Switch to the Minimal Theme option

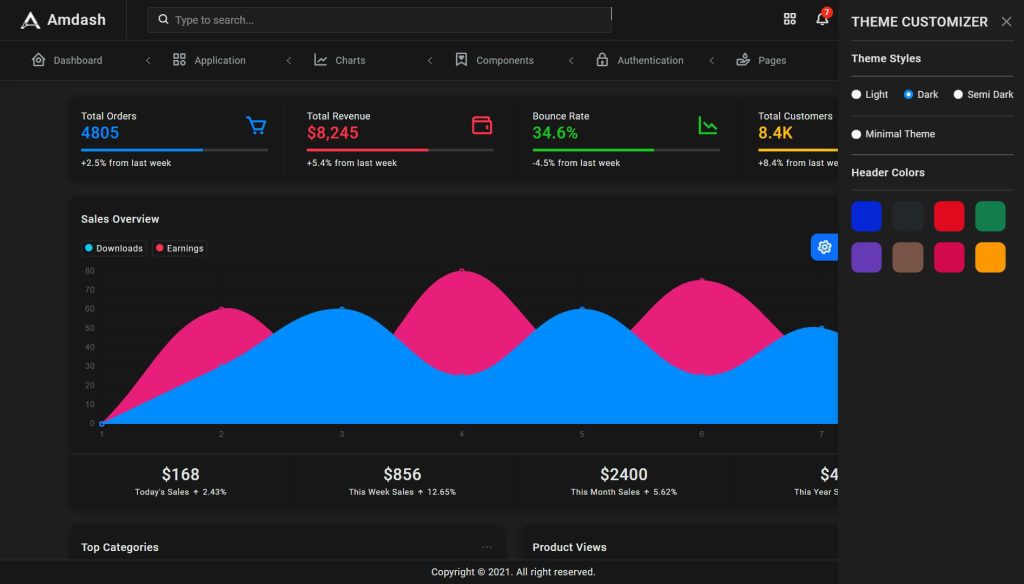coord(857,134)
